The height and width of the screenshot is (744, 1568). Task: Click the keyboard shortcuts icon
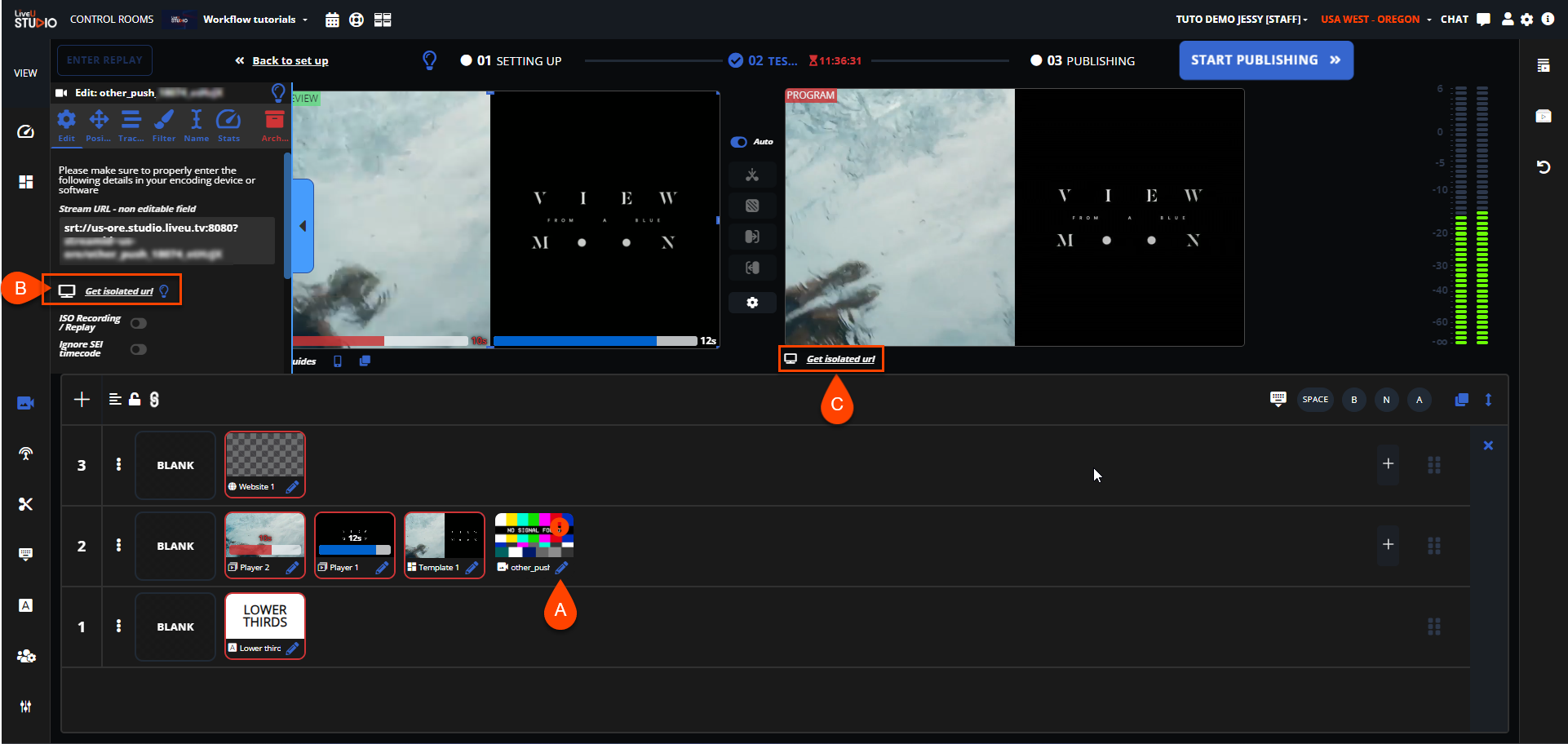point(1278,399)
